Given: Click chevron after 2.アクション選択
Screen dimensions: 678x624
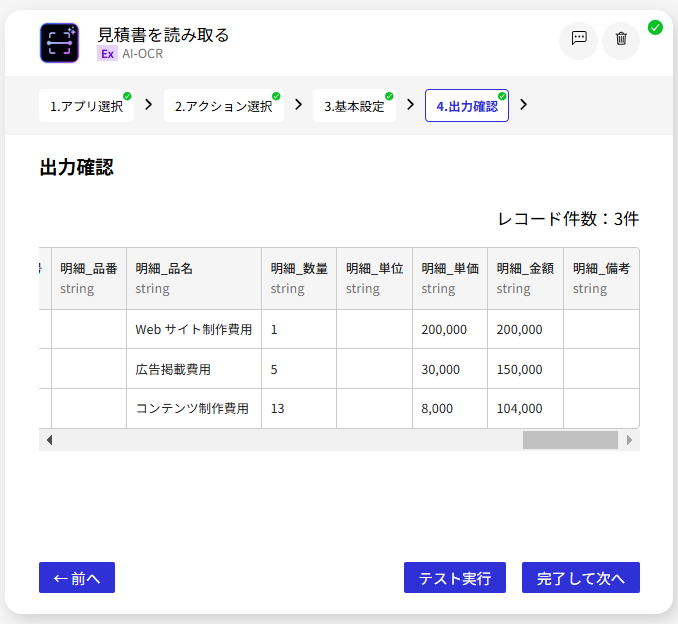Looking at the screenshot, I should point(298,105).
